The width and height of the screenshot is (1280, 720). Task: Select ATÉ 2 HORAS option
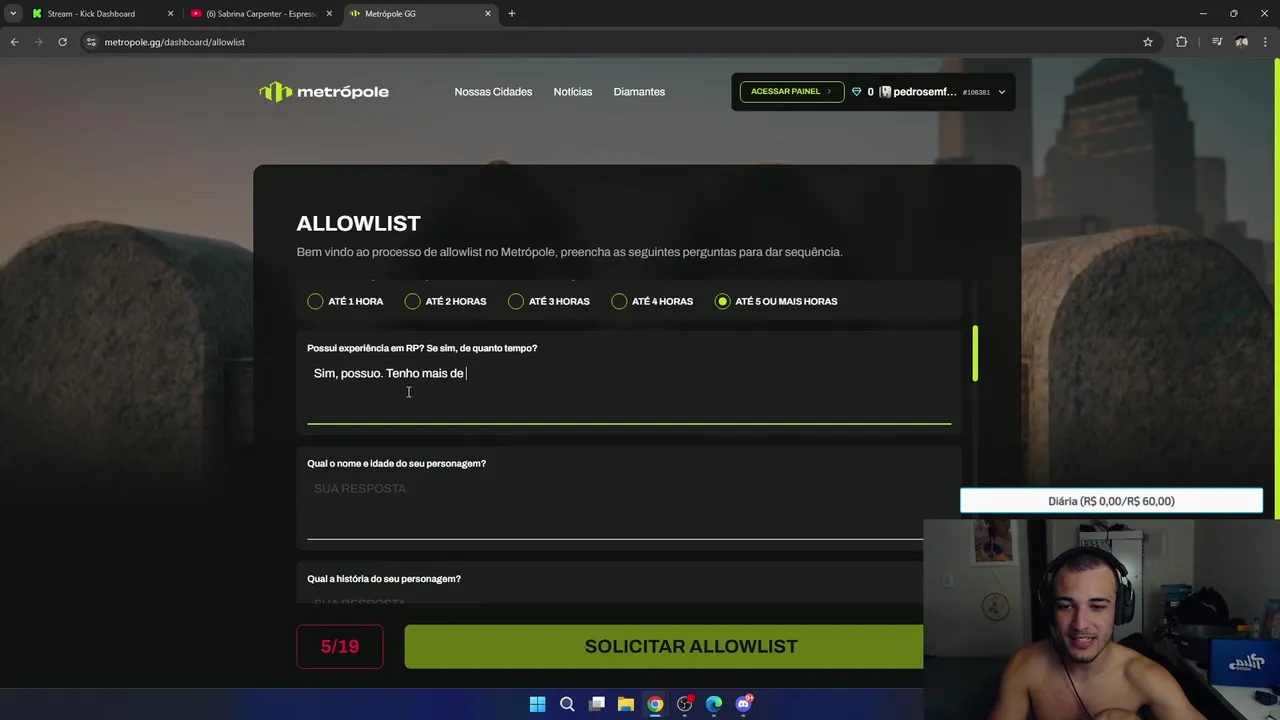pyautogui.click(x=445, y=301)
